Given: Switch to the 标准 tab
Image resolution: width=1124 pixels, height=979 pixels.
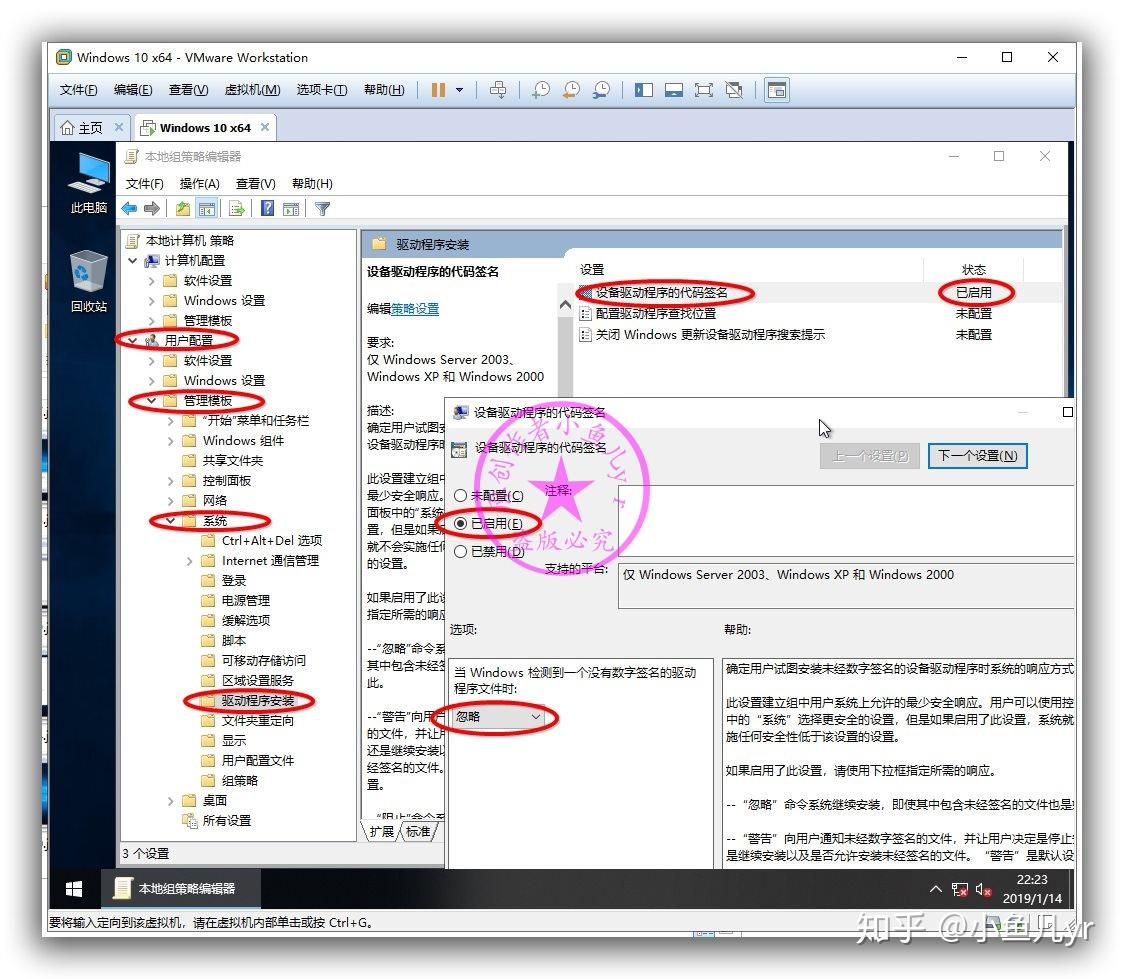Looking at the screenshot, I should tap(418, 831).
